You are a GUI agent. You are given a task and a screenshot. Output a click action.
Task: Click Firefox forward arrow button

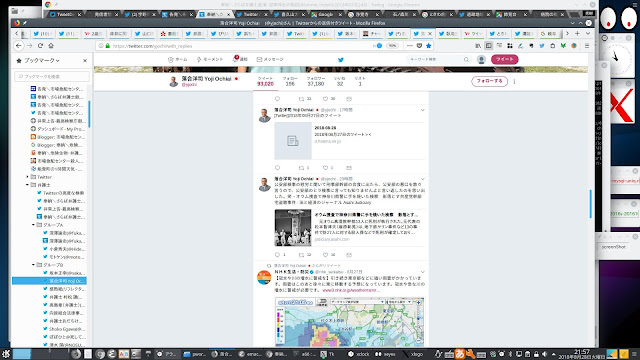pos(29,46)
